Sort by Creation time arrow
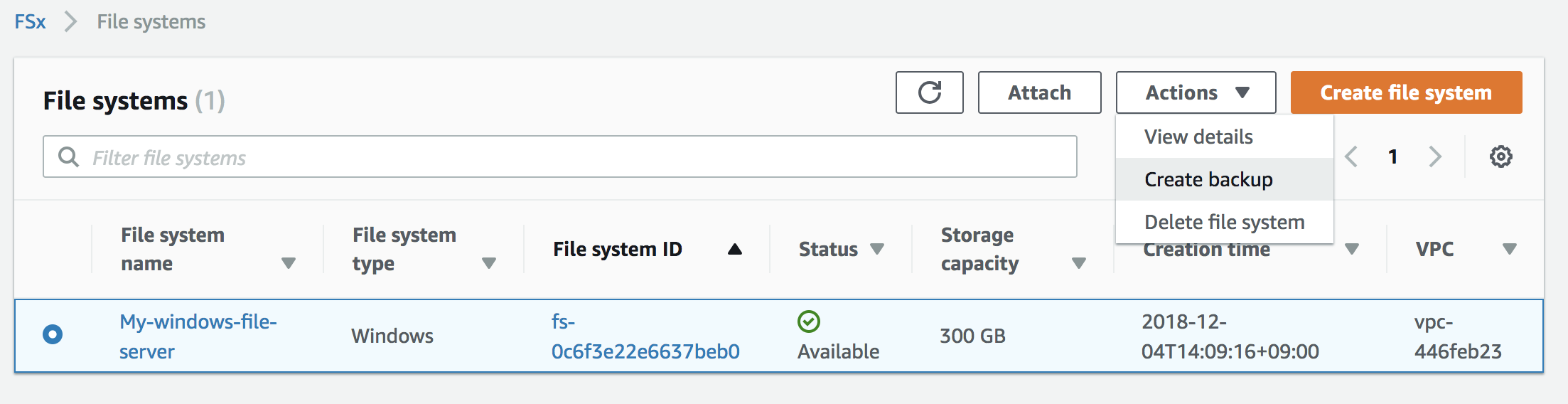This screenshot has height=404, width=1568. tap(1352, 249)
